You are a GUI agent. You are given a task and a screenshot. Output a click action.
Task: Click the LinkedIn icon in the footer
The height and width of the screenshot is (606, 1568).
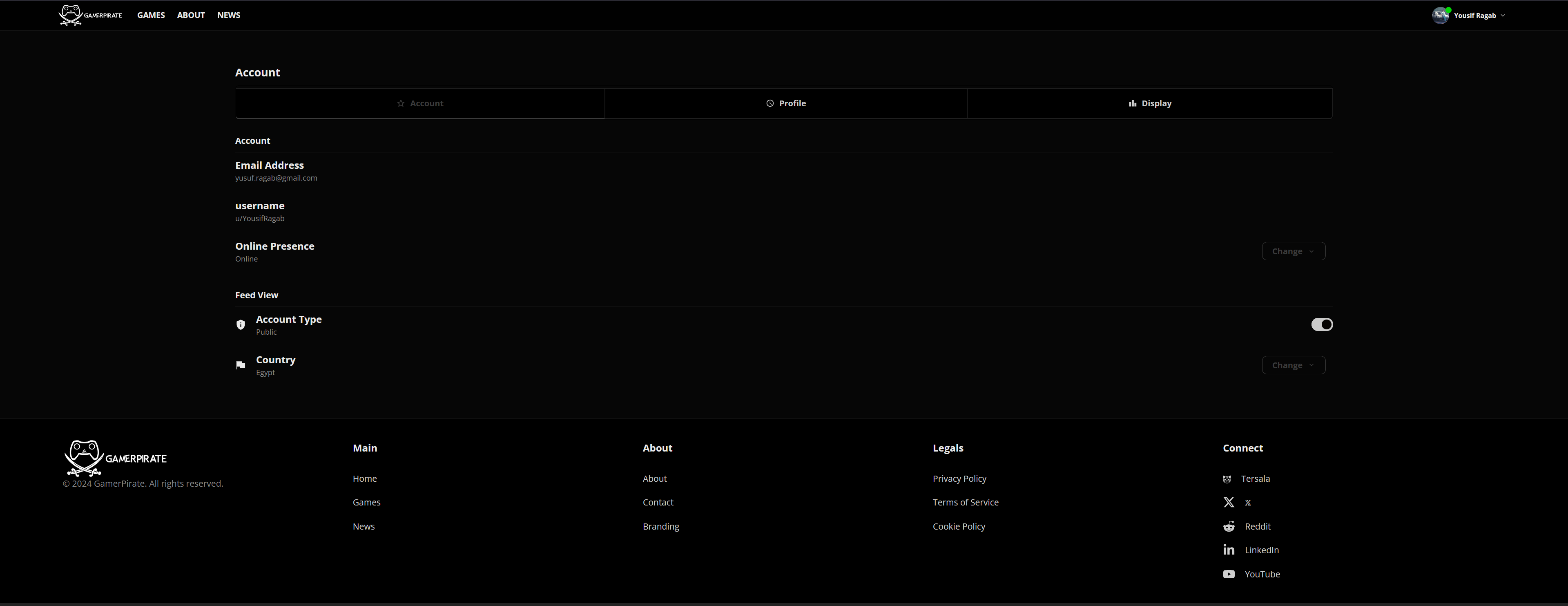coord(1228,550)
